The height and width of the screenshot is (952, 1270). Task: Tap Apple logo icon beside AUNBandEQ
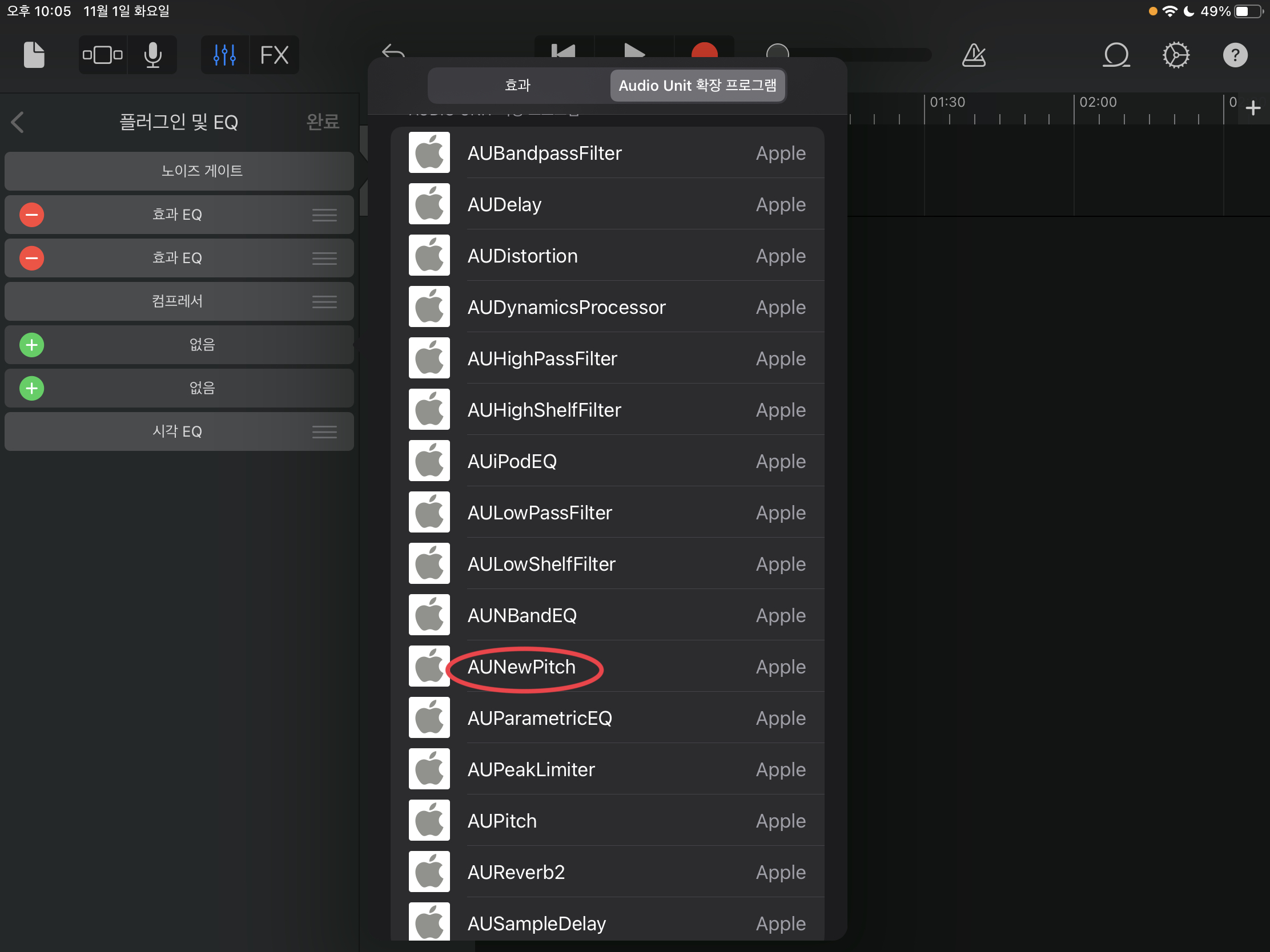(x=429, y=615)
